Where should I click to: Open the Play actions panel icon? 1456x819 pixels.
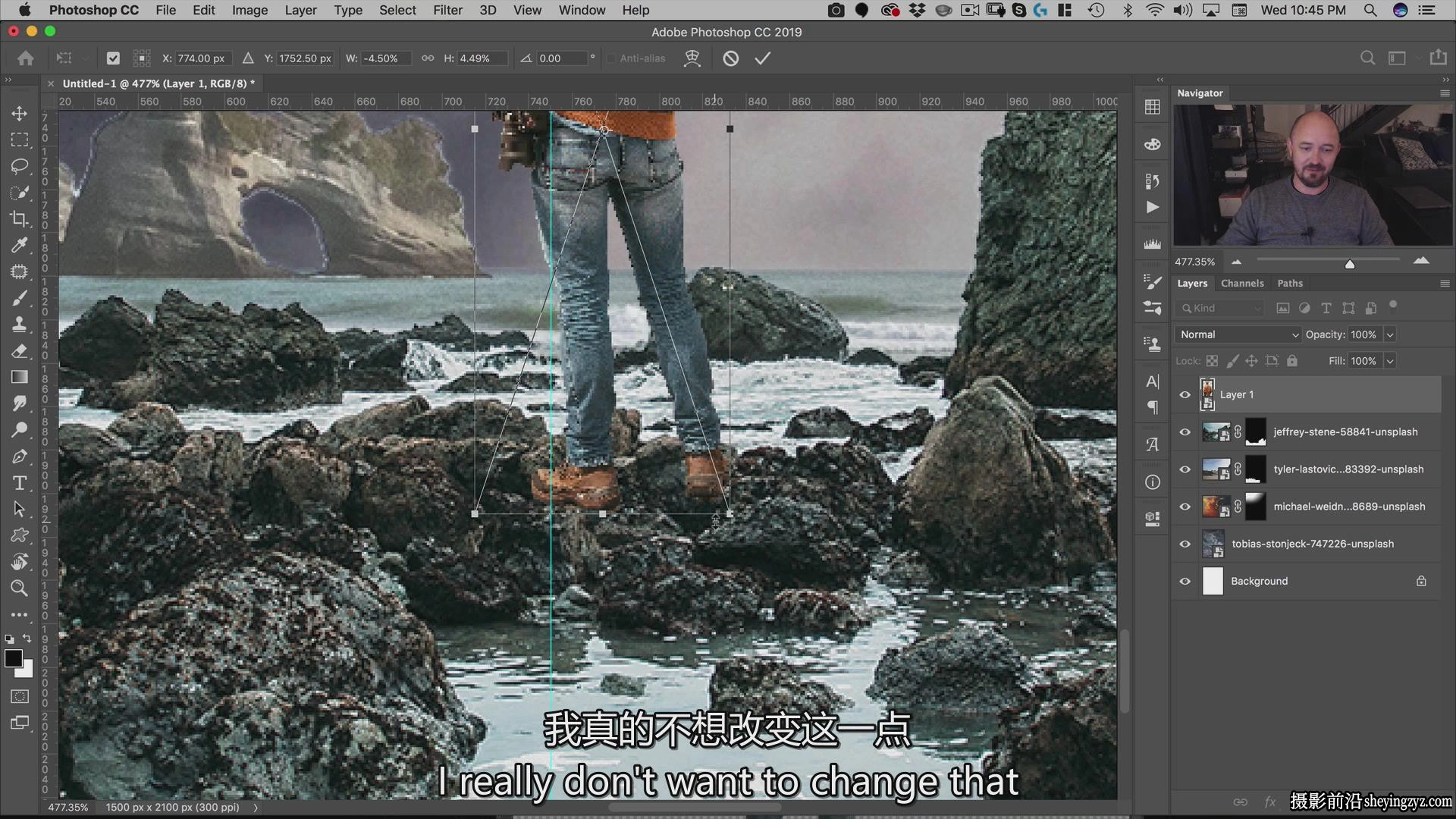(1153, 207)
